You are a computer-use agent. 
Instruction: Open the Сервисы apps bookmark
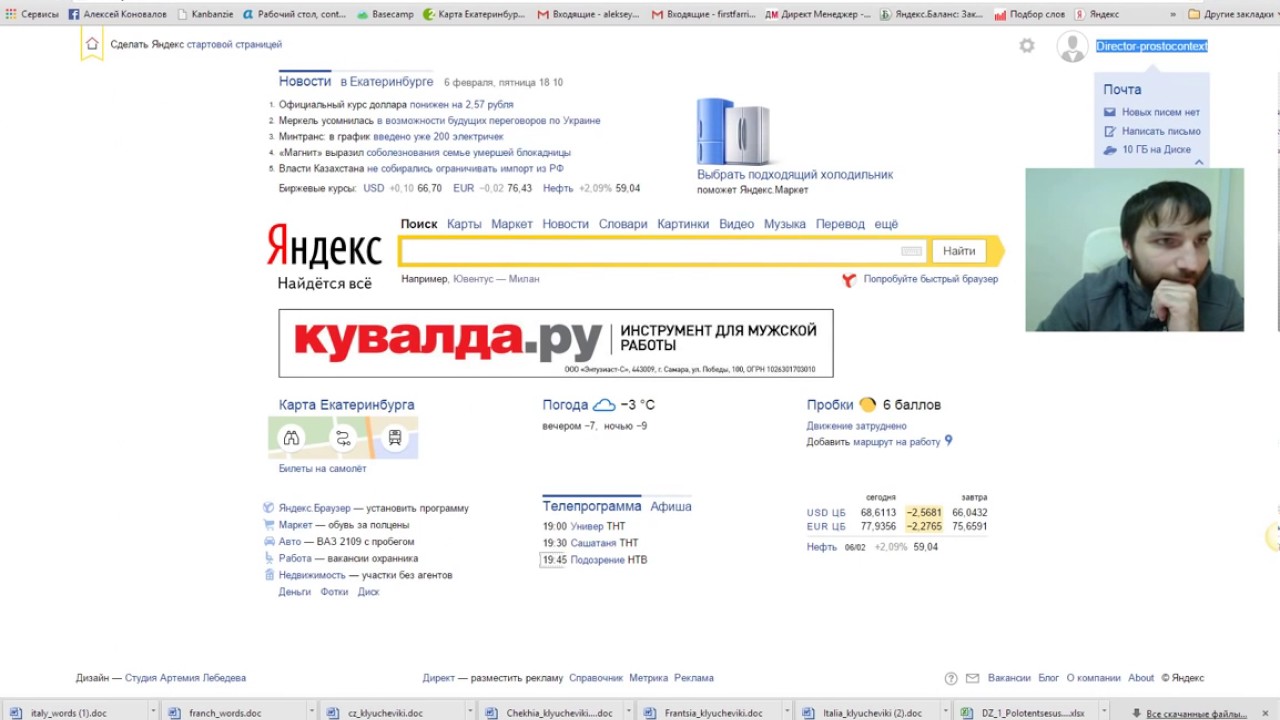click(x=32, y=14)
